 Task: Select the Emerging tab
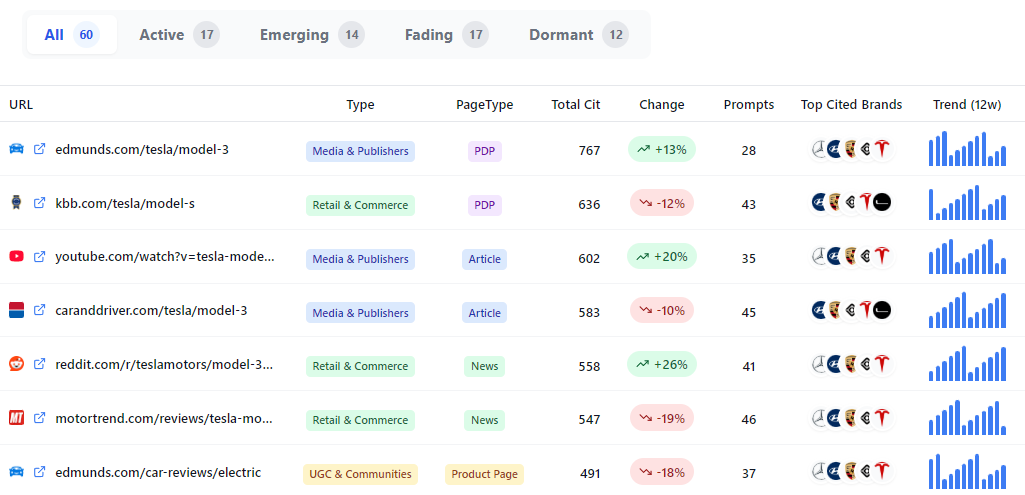click(x=311, y=35)
